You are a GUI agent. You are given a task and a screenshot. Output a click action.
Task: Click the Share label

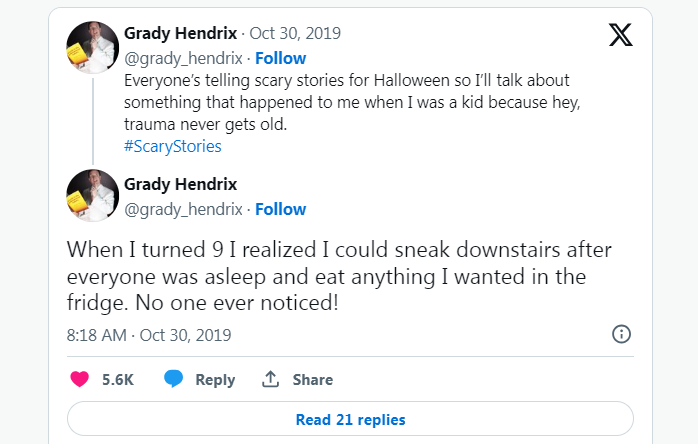click(312, 380)
